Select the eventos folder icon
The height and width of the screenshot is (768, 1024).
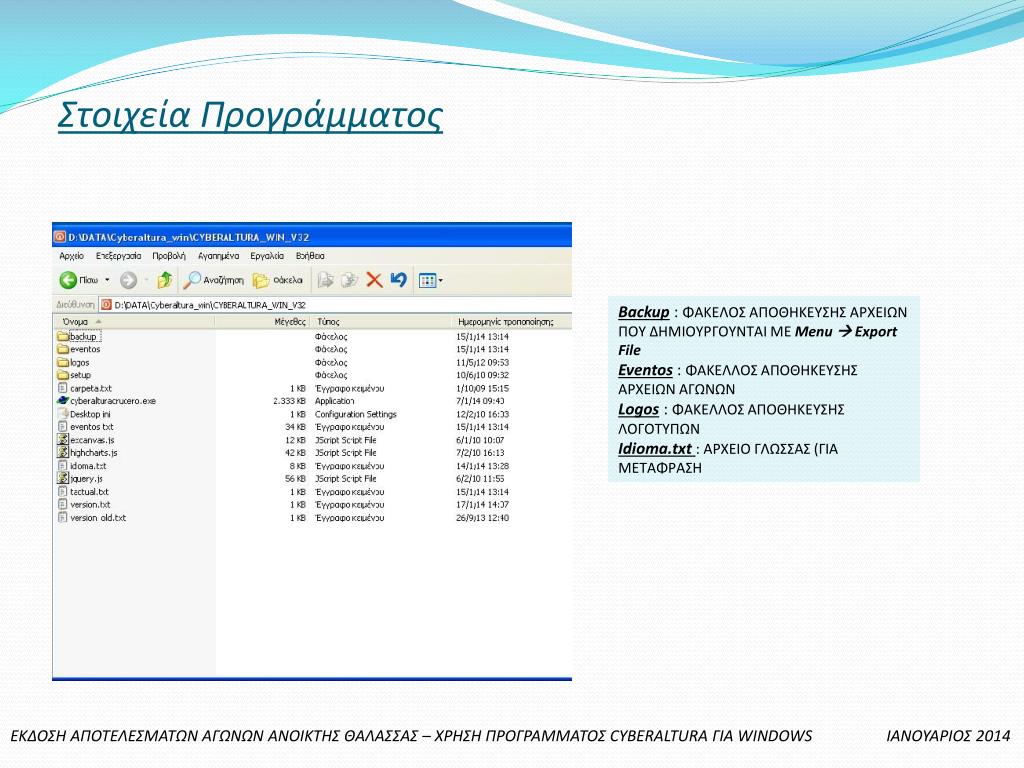coord(63,349)
